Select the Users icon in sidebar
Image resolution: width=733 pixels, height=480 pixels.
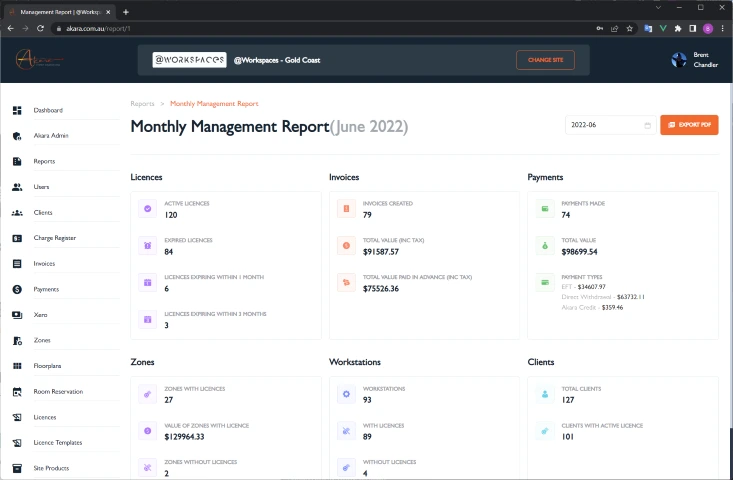pyautogui.click(x=17, y=187)
